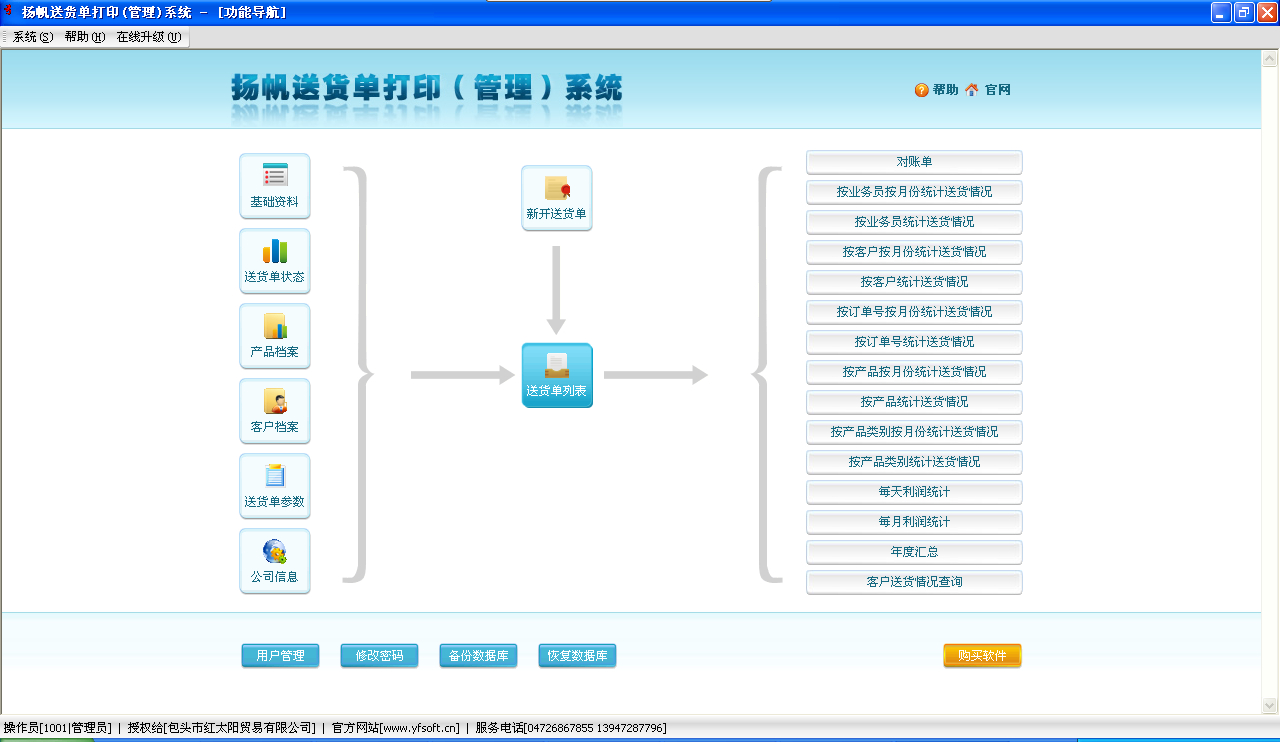Click the app icon in title bar
Screen dimensions: 1280x742
pyautogui.click(x=9, y=12)
